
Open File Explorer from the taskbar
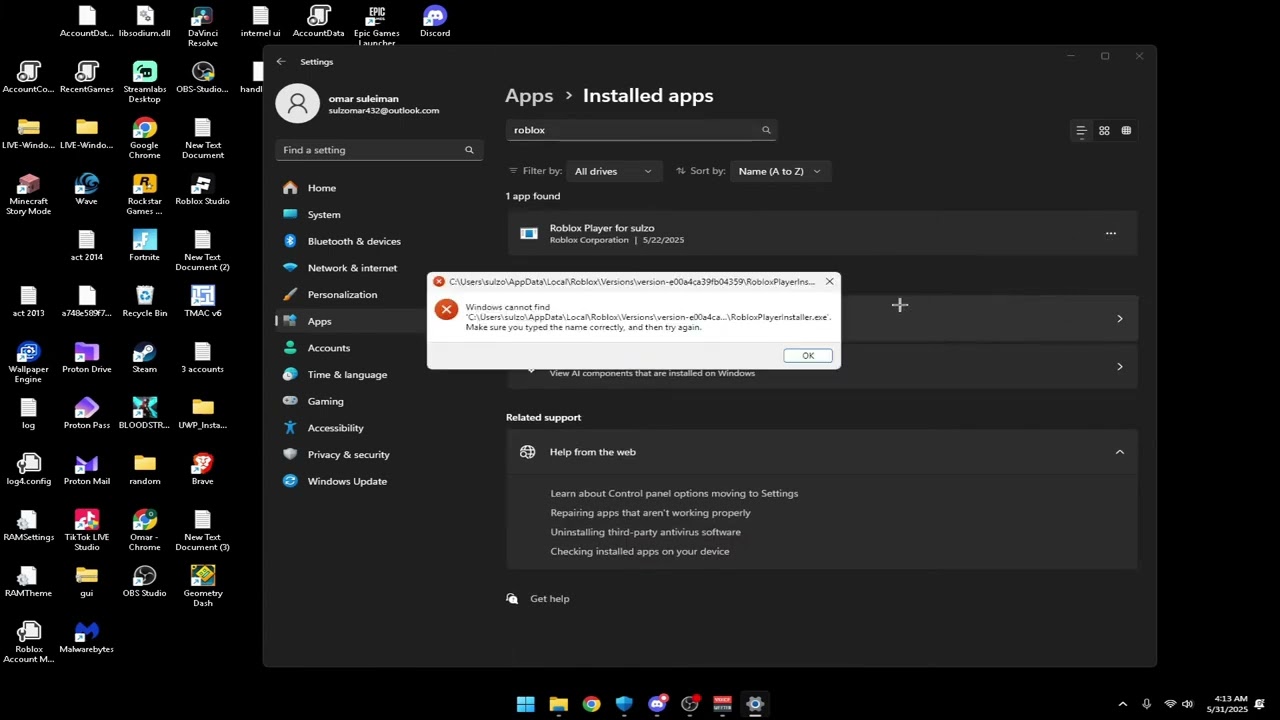tap(558, 704)
